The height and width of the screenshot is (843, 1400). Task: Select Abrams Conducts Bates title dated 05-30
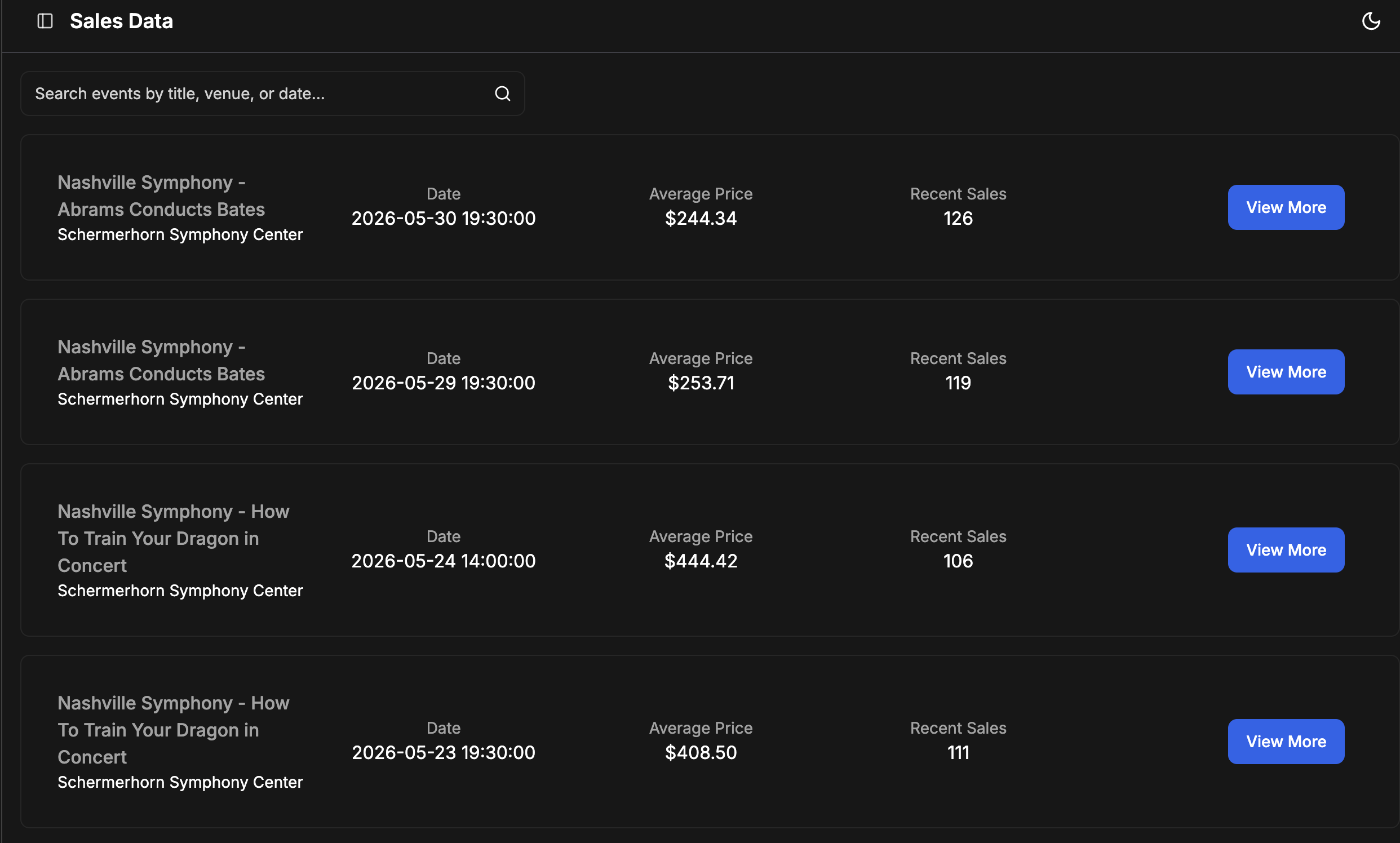click(161, 196)
